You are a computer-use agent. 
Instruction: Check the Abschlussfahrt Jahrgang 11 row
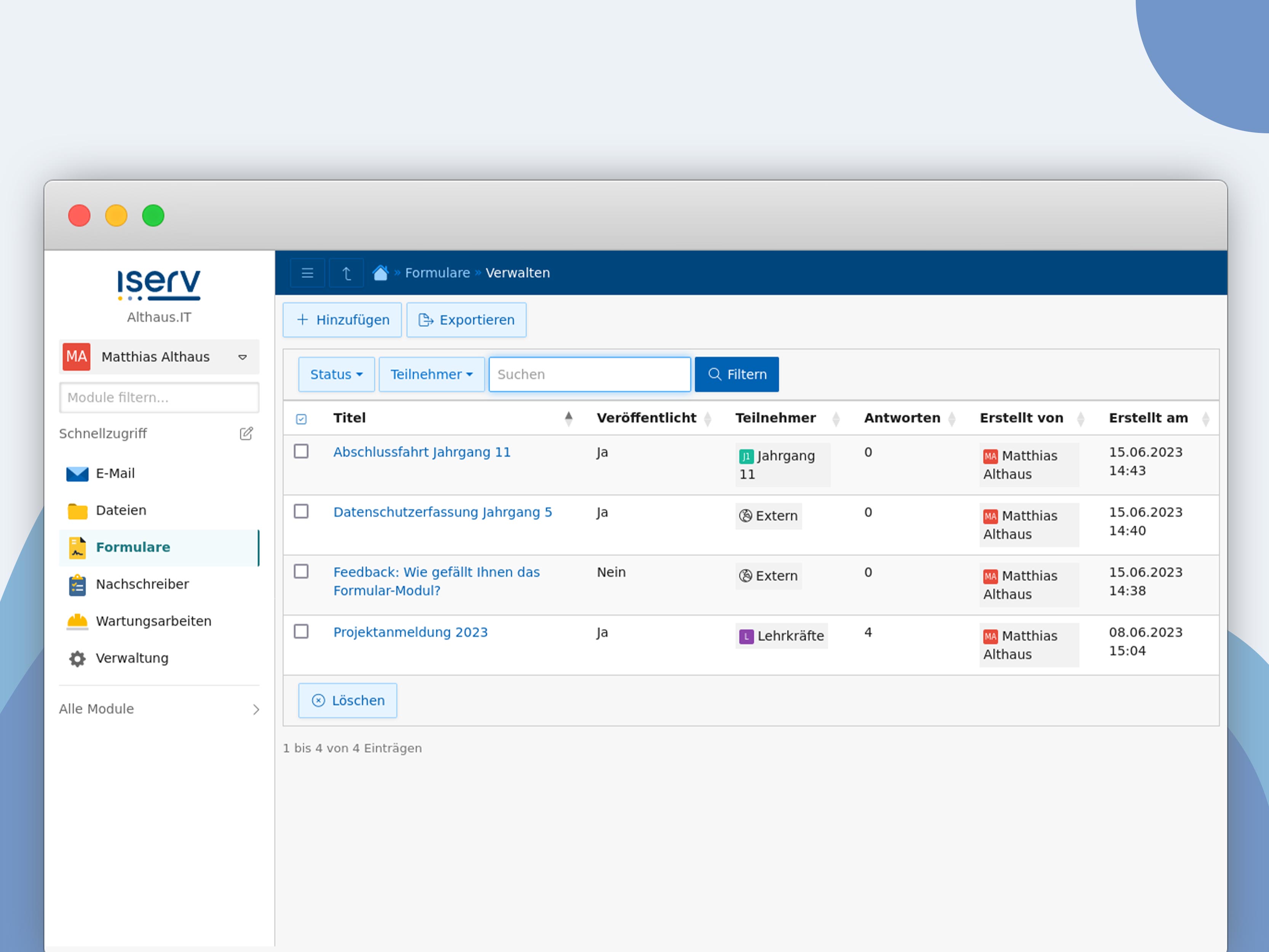point(301,452)
